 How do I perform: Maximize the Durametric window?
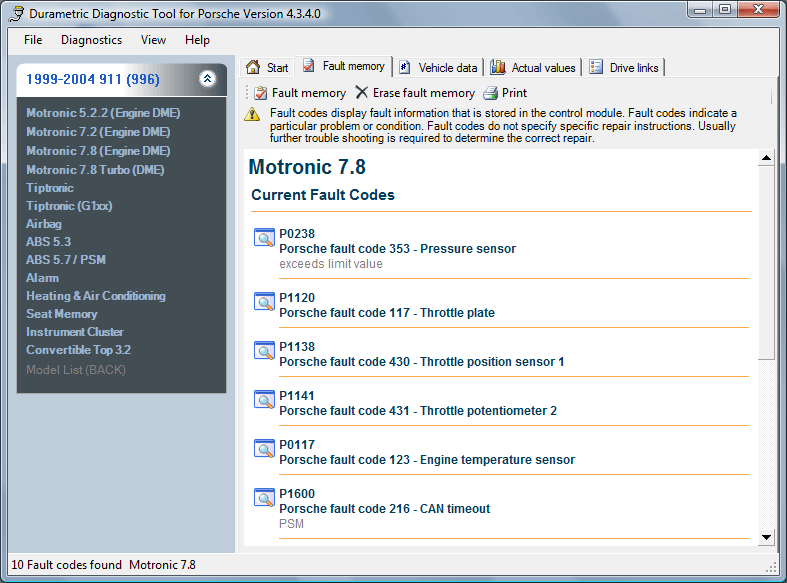click(725, 9)
